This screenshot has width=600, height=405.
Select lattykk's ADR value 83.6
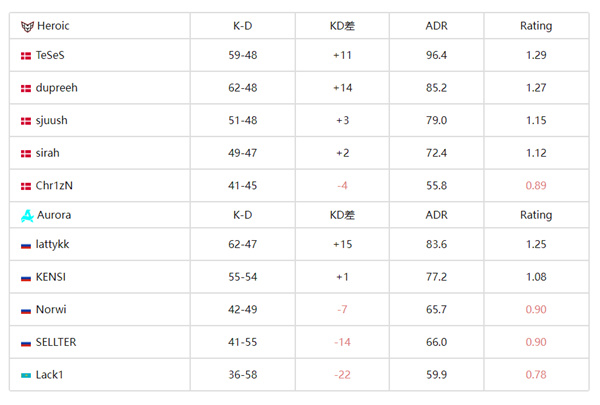[x=436, y=246]
